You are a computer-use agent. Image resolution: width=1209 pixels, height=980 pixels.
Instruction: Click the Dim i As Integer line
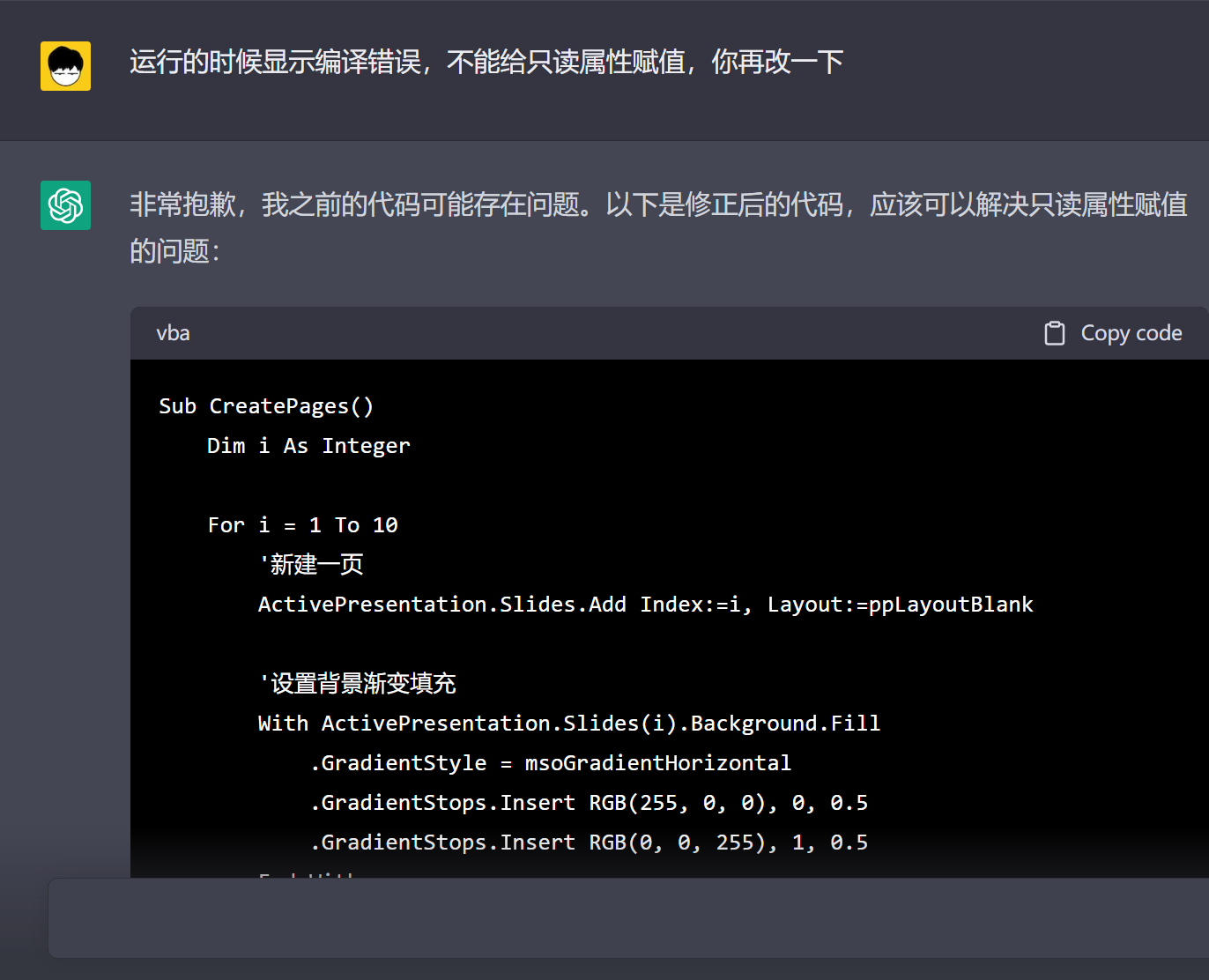coord(308,446)
